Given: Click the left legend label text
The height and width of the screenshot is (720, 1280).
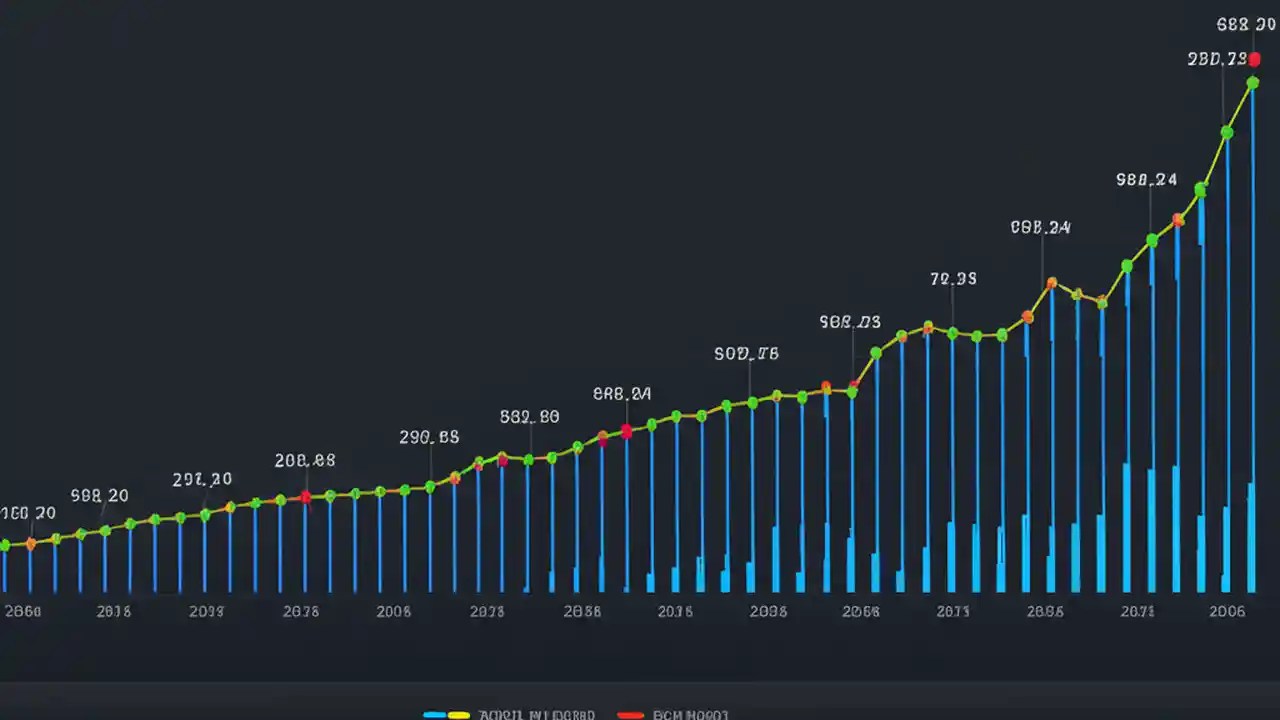Looking at the screenshot, I should [x=537, y=715].
